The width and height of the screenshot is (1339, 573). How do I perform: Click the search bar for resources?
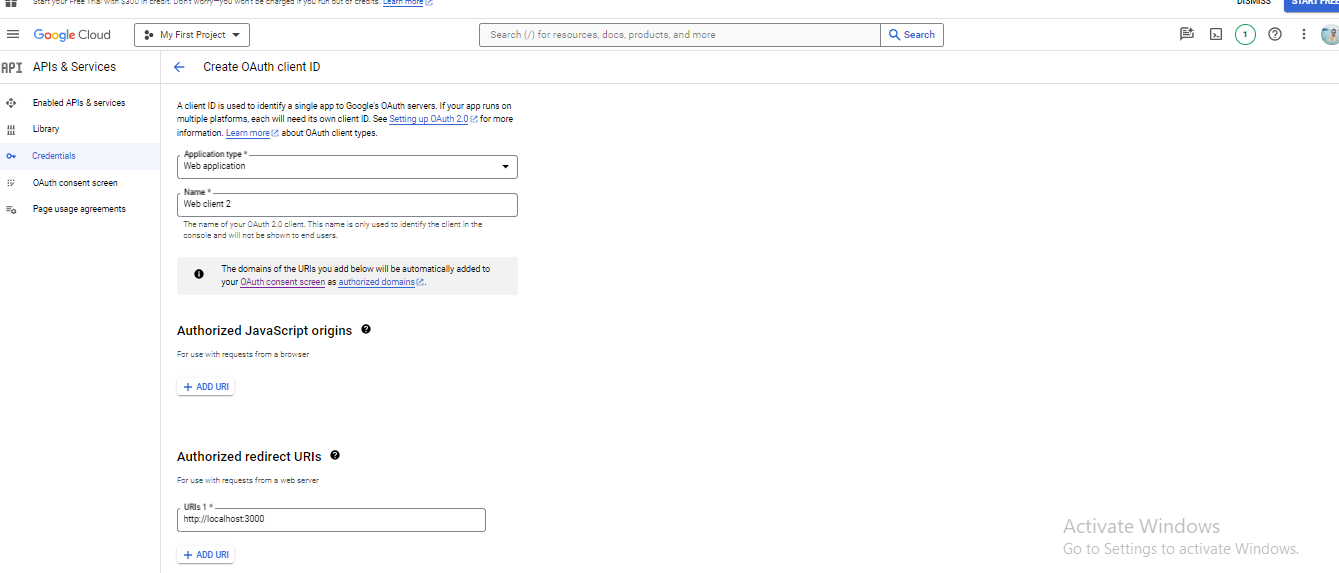[x=679, y=35]
